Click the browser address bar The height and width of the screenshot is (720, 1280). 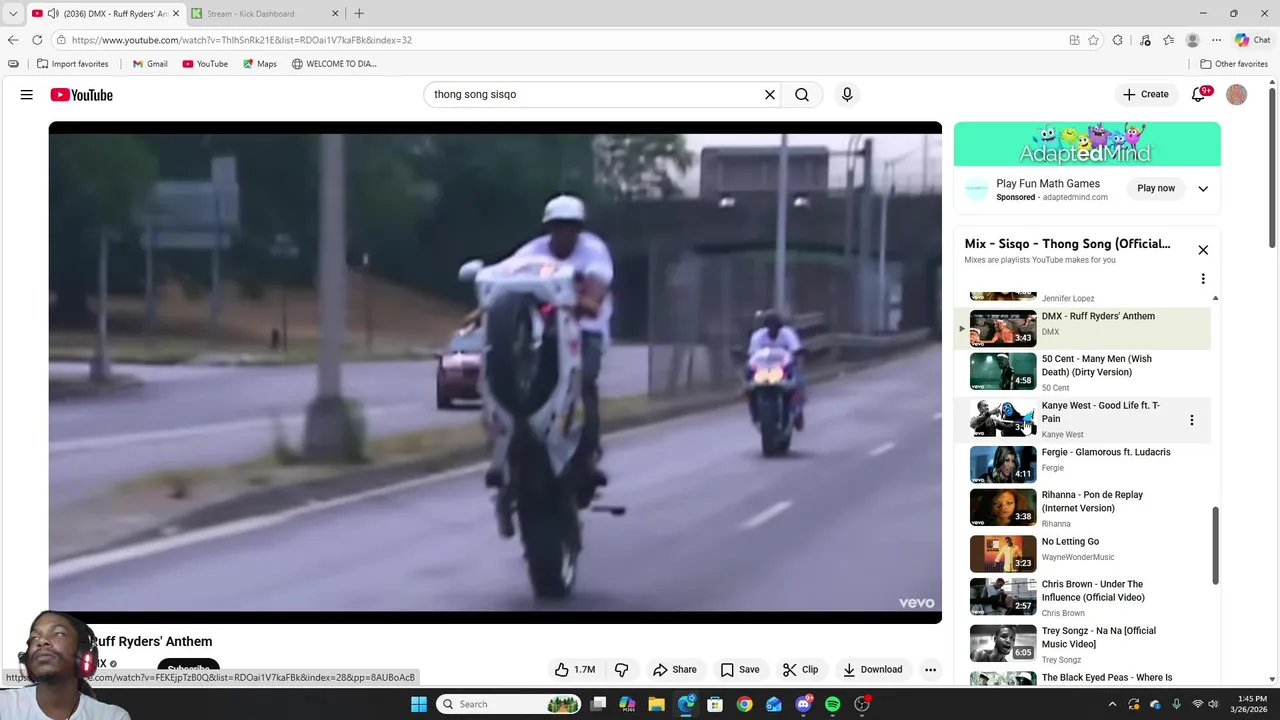point(560,40)
